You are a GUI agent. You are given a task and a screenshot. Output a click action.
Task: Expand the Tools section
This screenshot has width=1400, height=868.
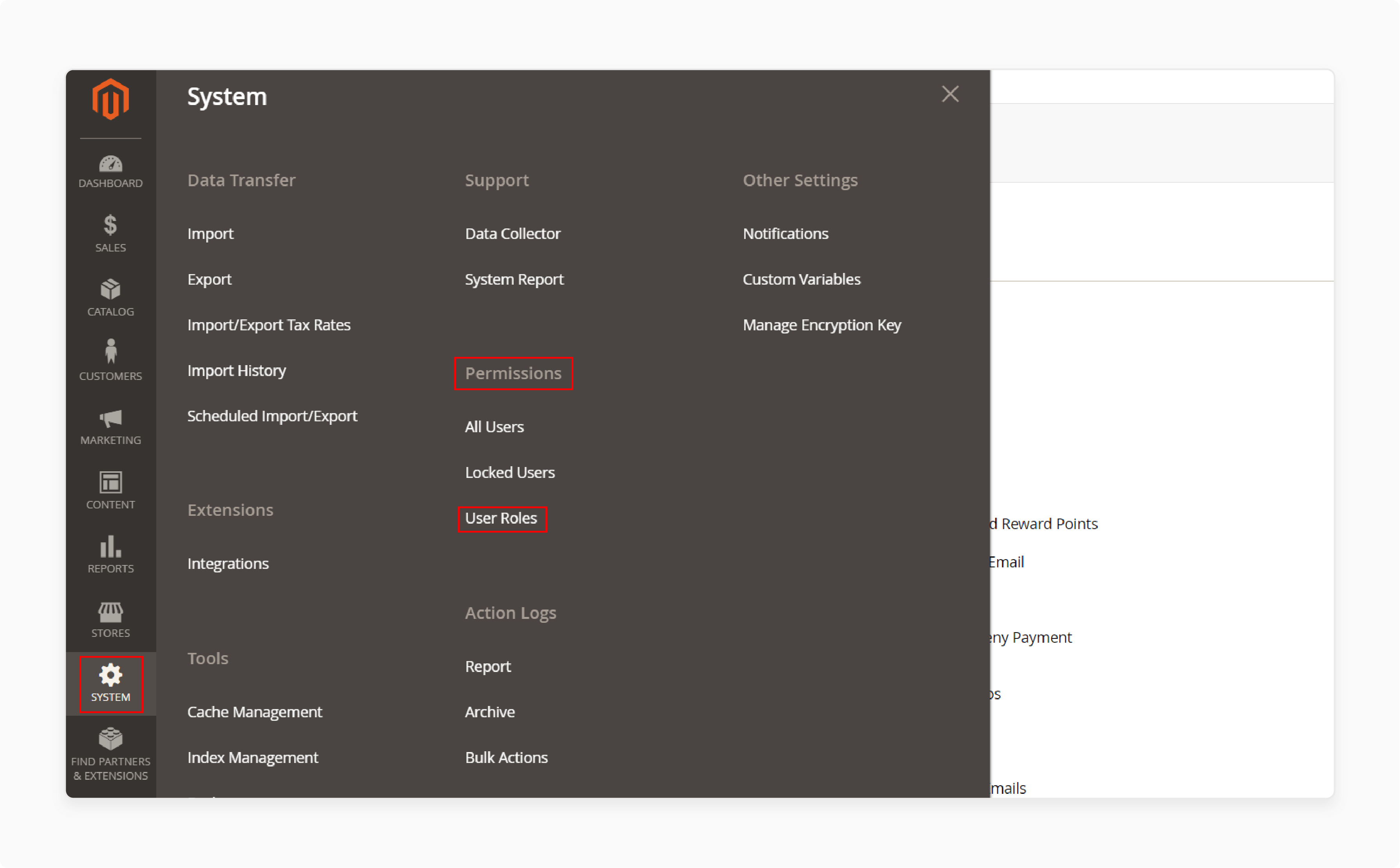(207, 657)
